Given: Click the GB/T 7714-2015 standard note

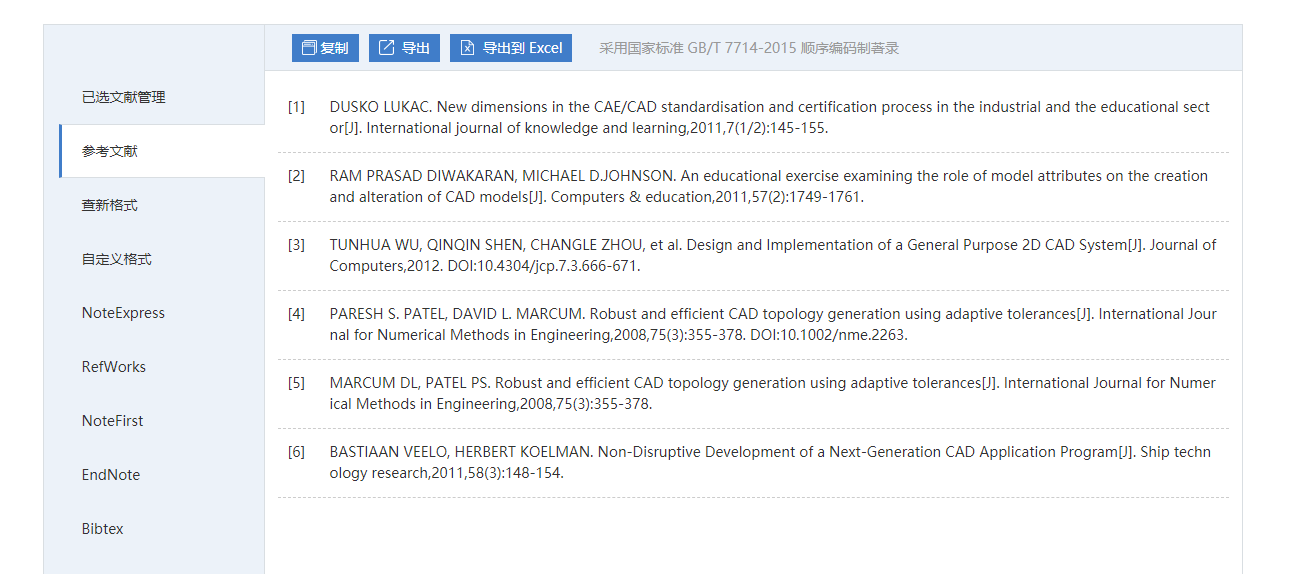Looking at the screenshot, I should pos(749,48).
